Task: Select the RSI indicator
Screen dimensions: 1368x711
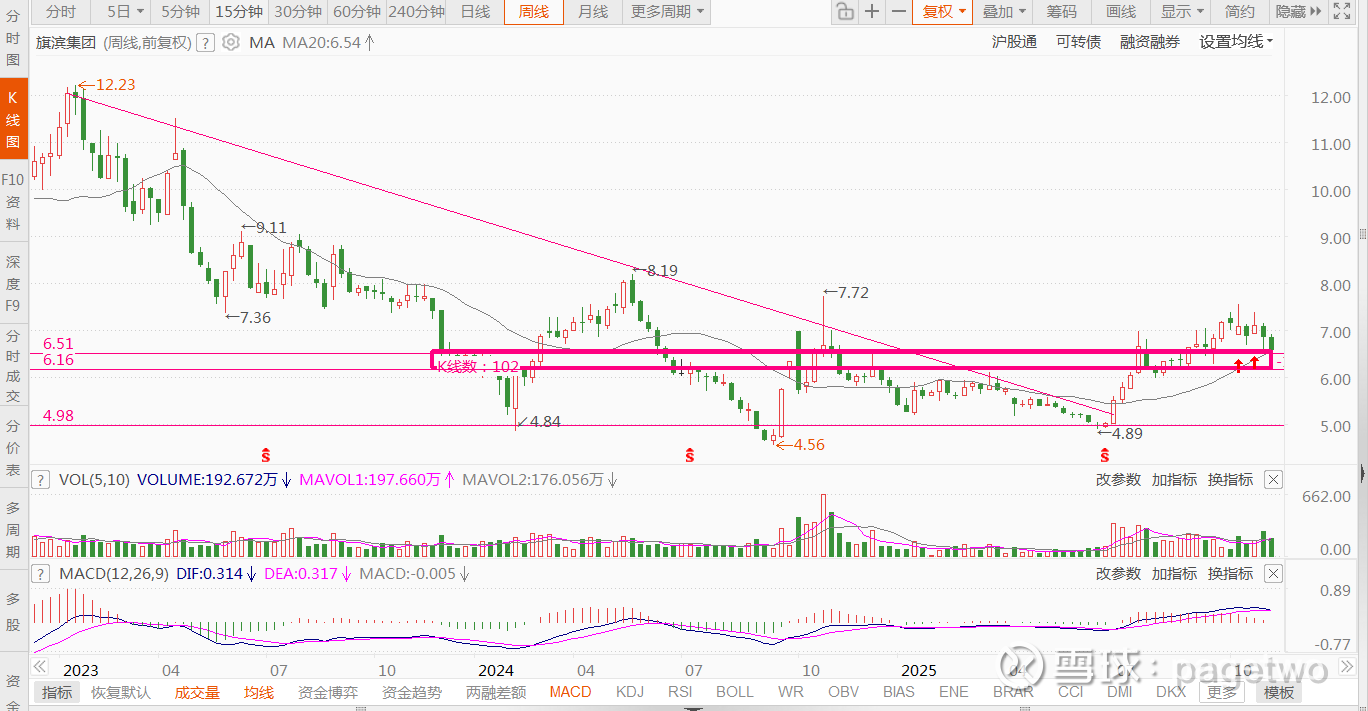Action: pyautogui.click(x=680, y=692)
